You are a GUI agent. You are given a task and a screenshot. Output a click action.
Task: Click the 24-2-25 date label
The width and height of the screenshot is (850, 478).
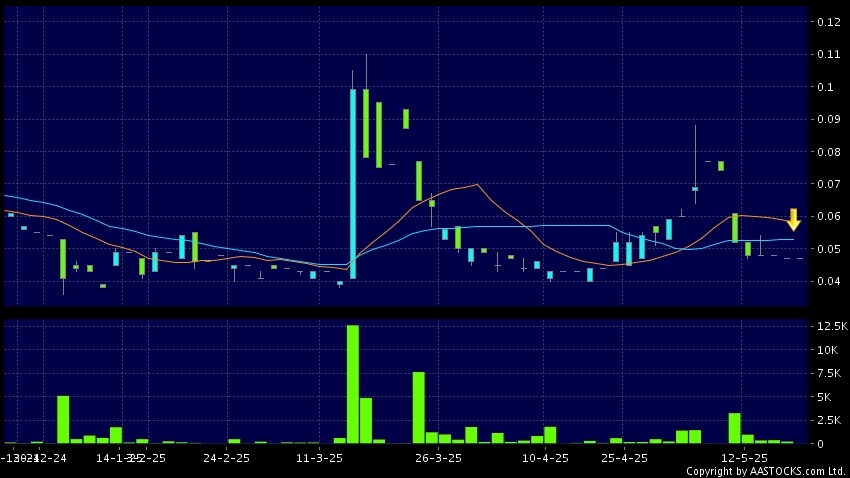coord(227,458)
